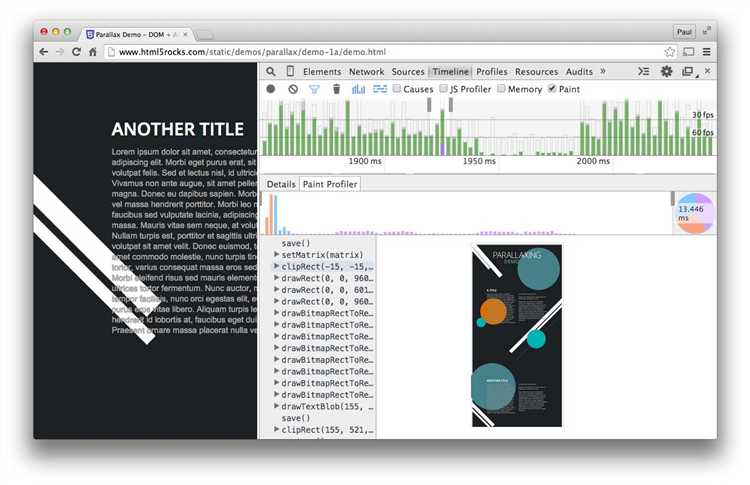Uncheck the Paint checkbox
750x485 pixels.
(x=551, y=89)
